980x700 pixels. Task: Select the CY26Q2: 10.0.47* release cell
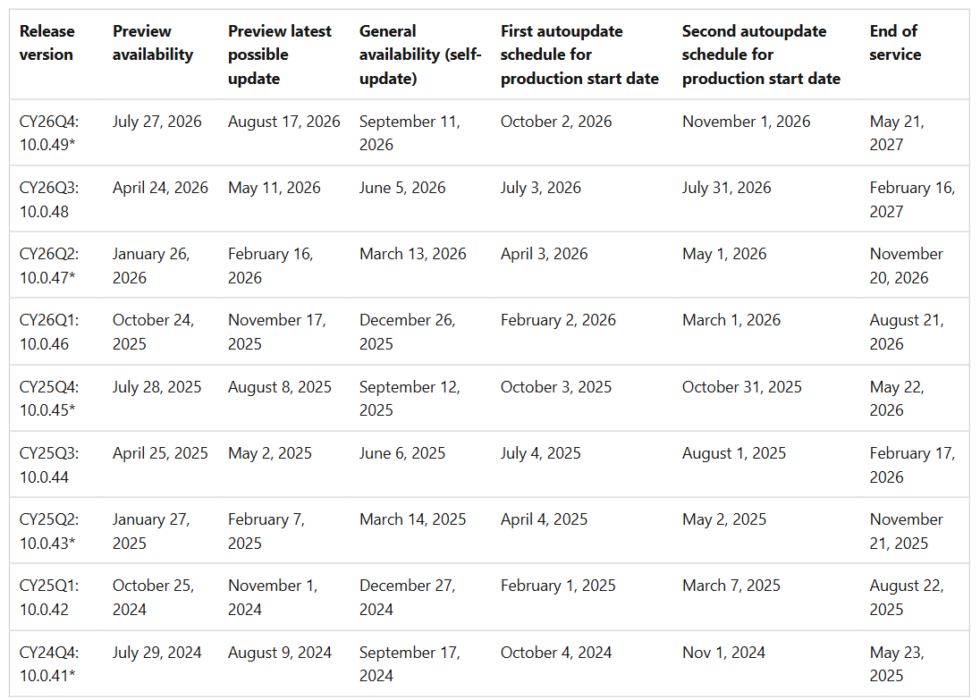pyautogui.click(x=48, y=265)
